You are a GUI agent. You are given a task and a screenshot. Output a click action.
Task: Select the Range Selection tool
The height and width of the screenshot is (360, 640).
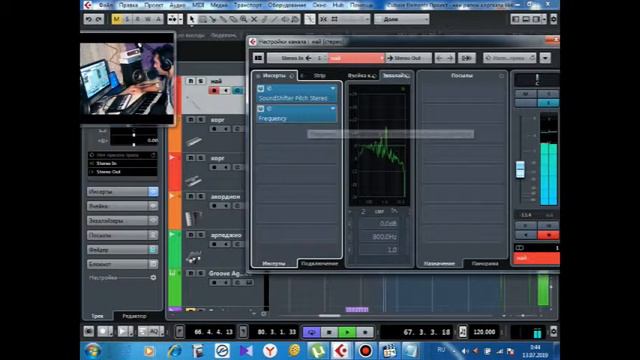pyautogui.click(x=203, y=19)
